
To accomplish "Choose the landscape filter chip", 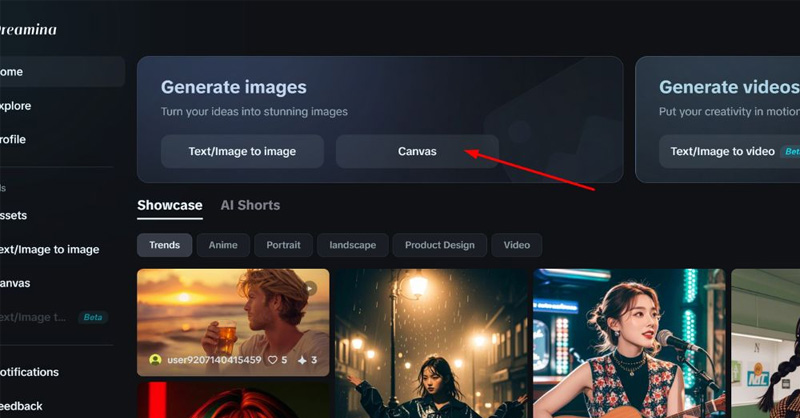I will coord(352,245).
